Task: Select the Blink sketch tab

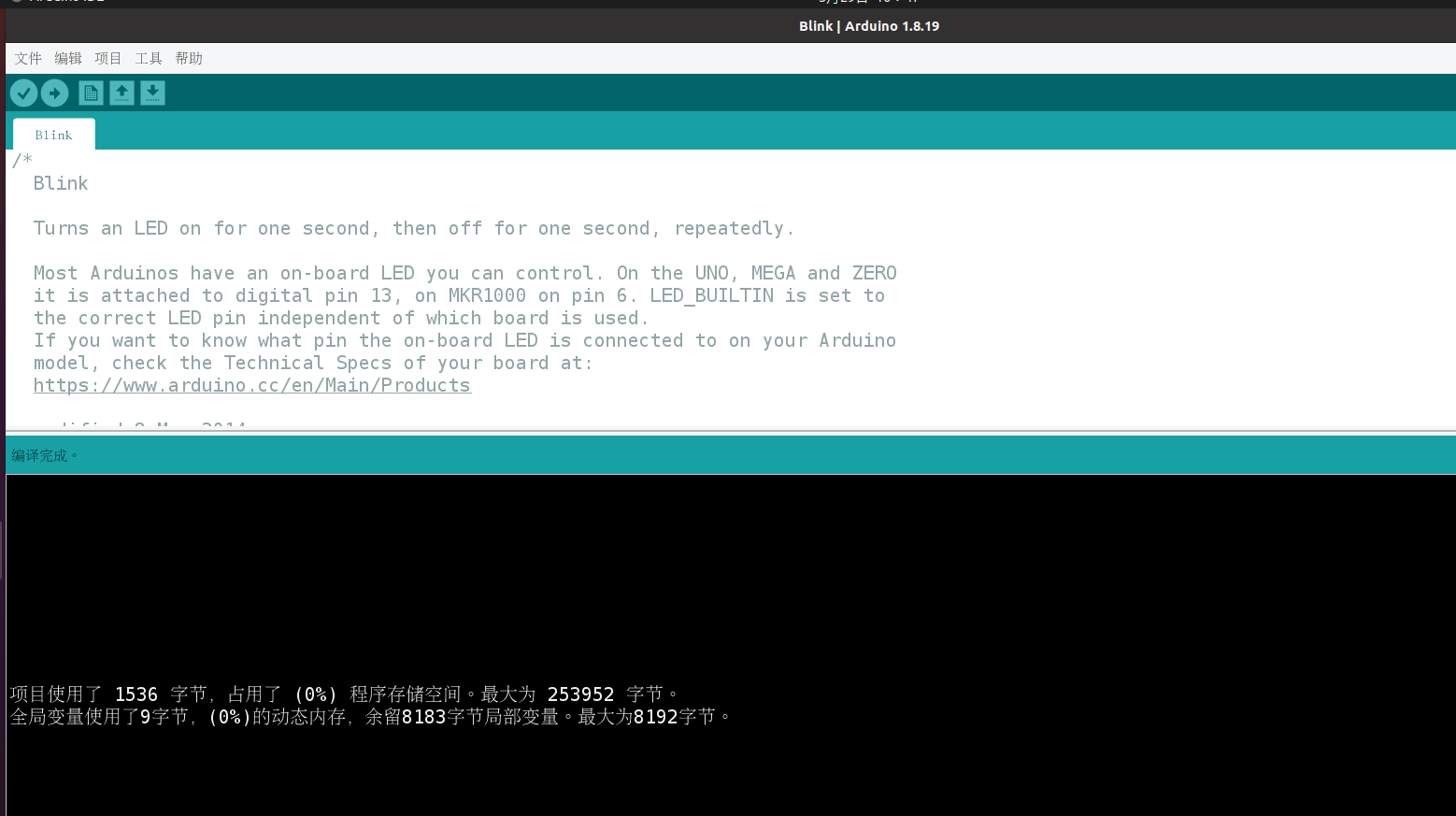Action: tap(52, 134)
